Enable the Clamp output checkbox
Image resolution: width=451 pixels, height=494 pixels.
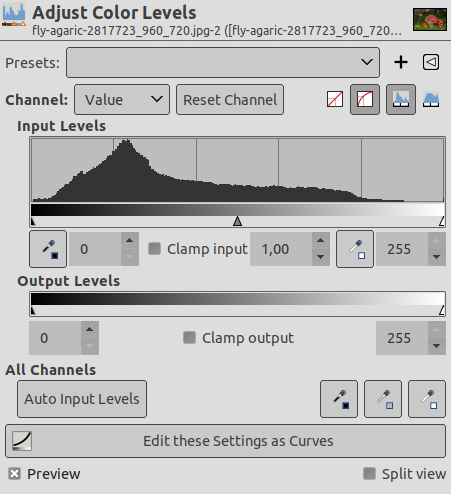click(x=189, y=338)
